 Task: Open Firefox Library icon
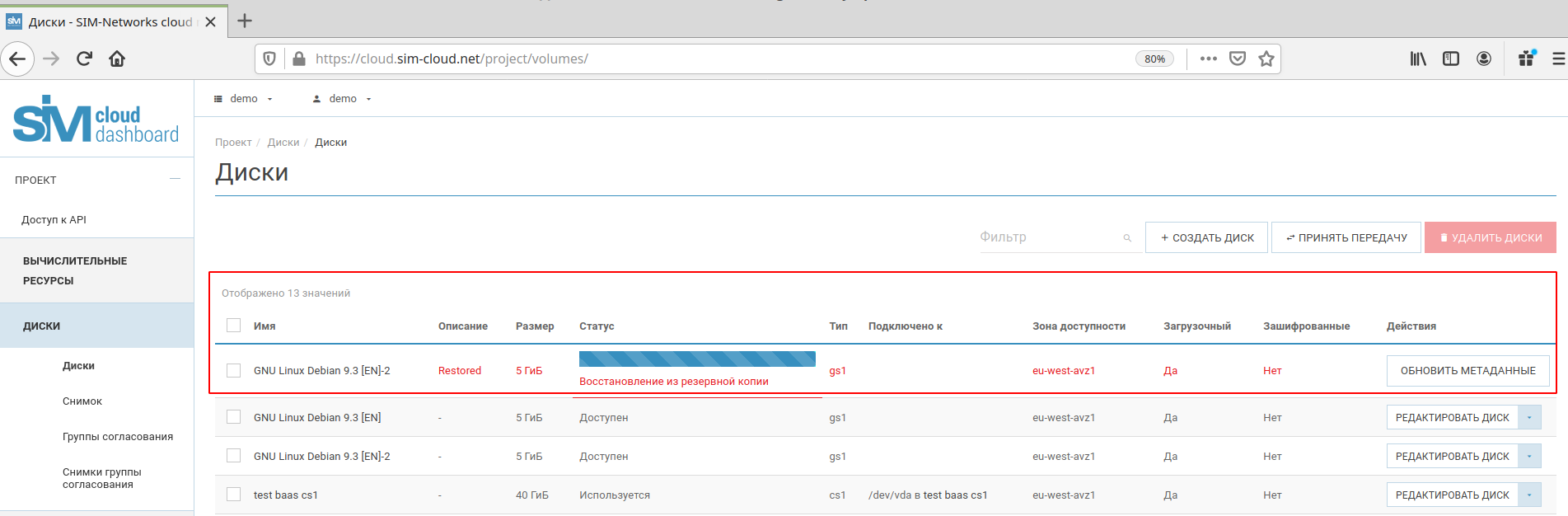(x=1418, y=59)
